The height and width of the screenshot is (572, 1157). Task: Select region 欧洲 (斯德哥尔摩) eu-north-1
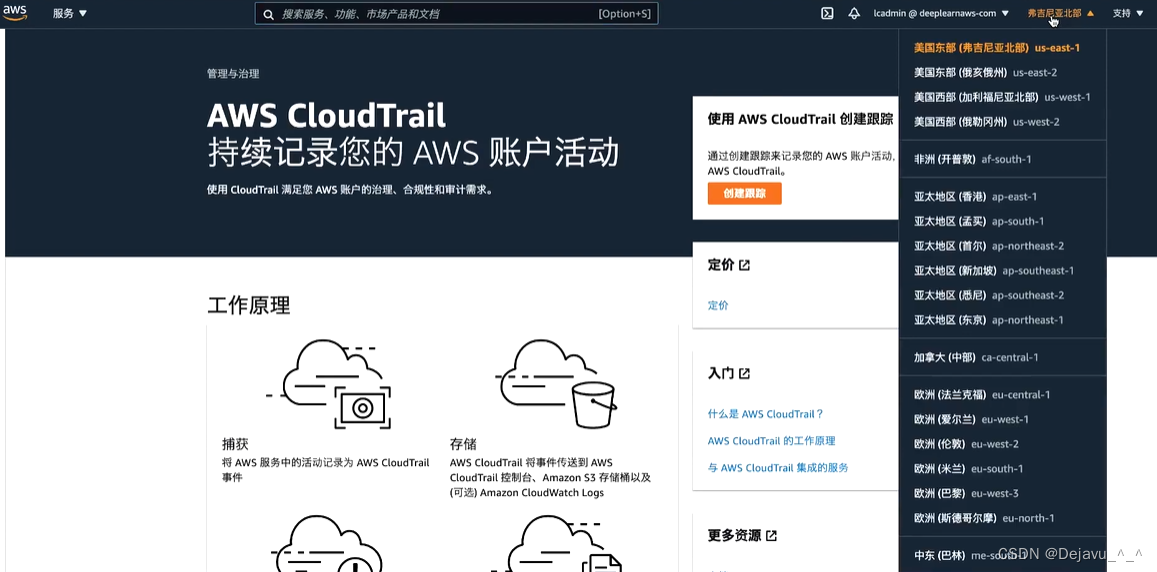[x=984, y=518]
